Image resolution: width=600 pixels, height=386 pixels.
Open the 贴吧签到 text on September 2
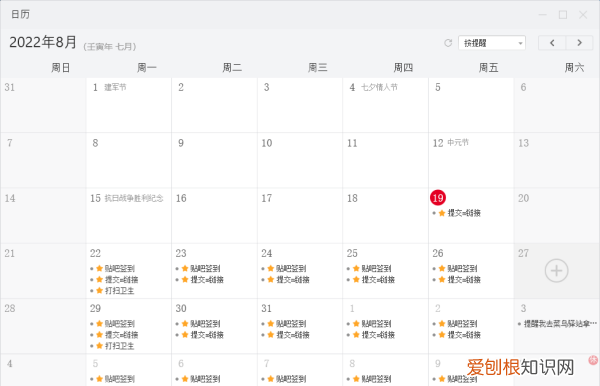tap(462, 324)
